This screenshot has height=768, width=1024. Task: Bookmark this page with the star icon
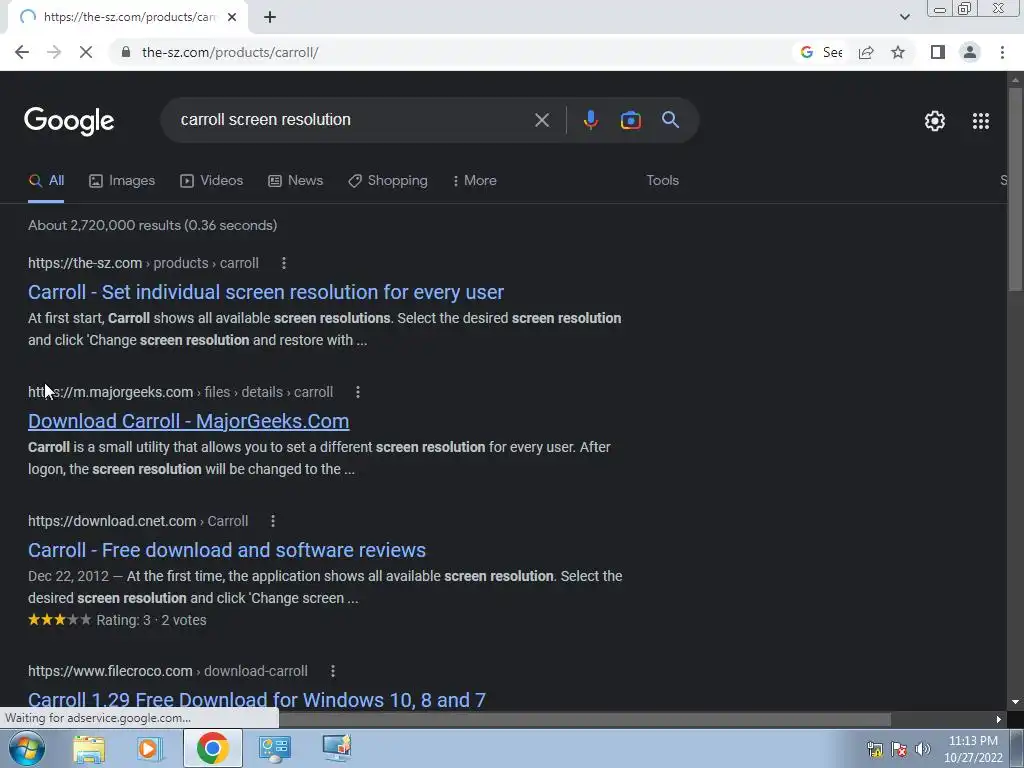[x=898, y=52]
